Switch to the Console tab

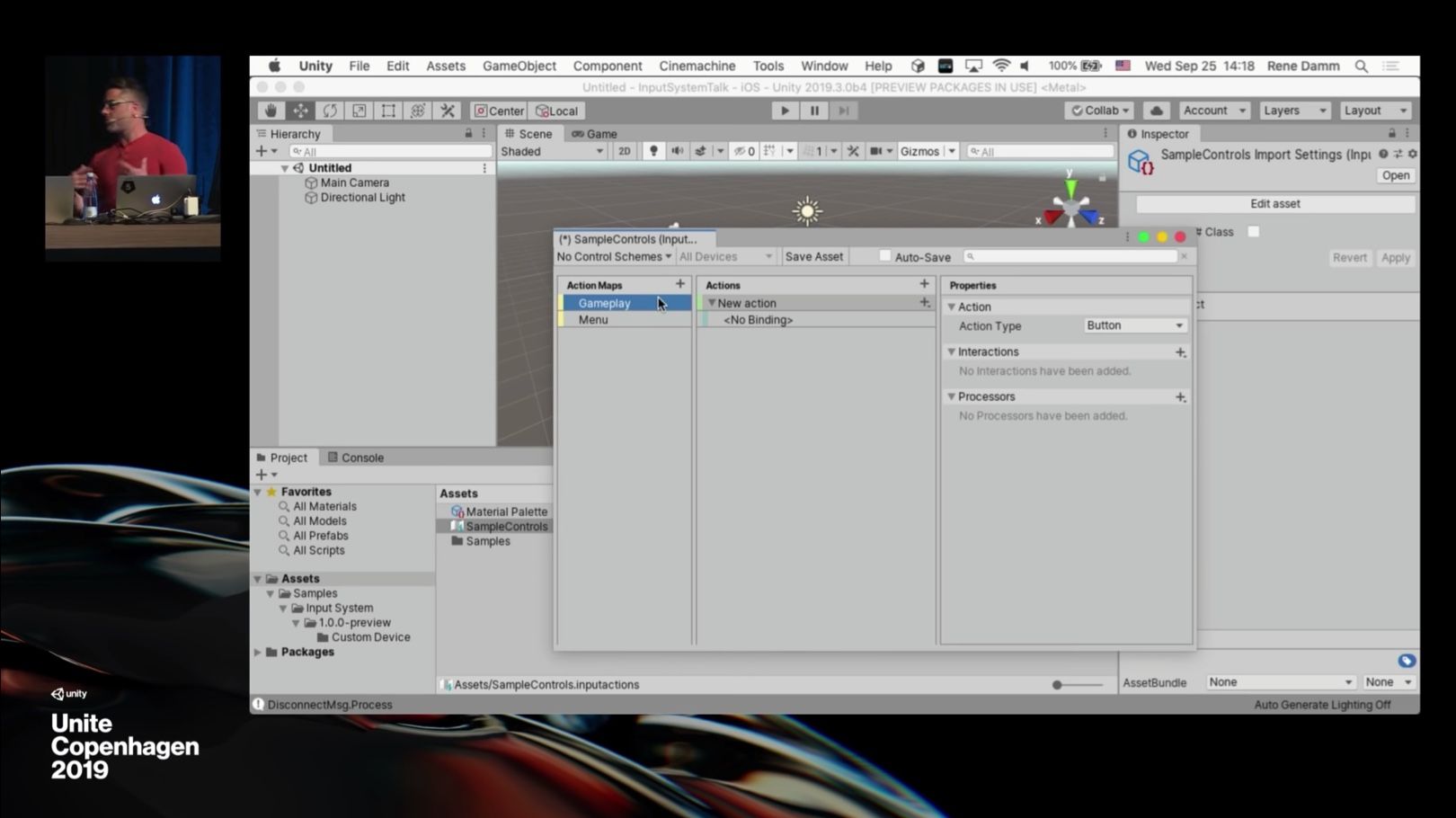pyautogui.click(x=356, y=458)
